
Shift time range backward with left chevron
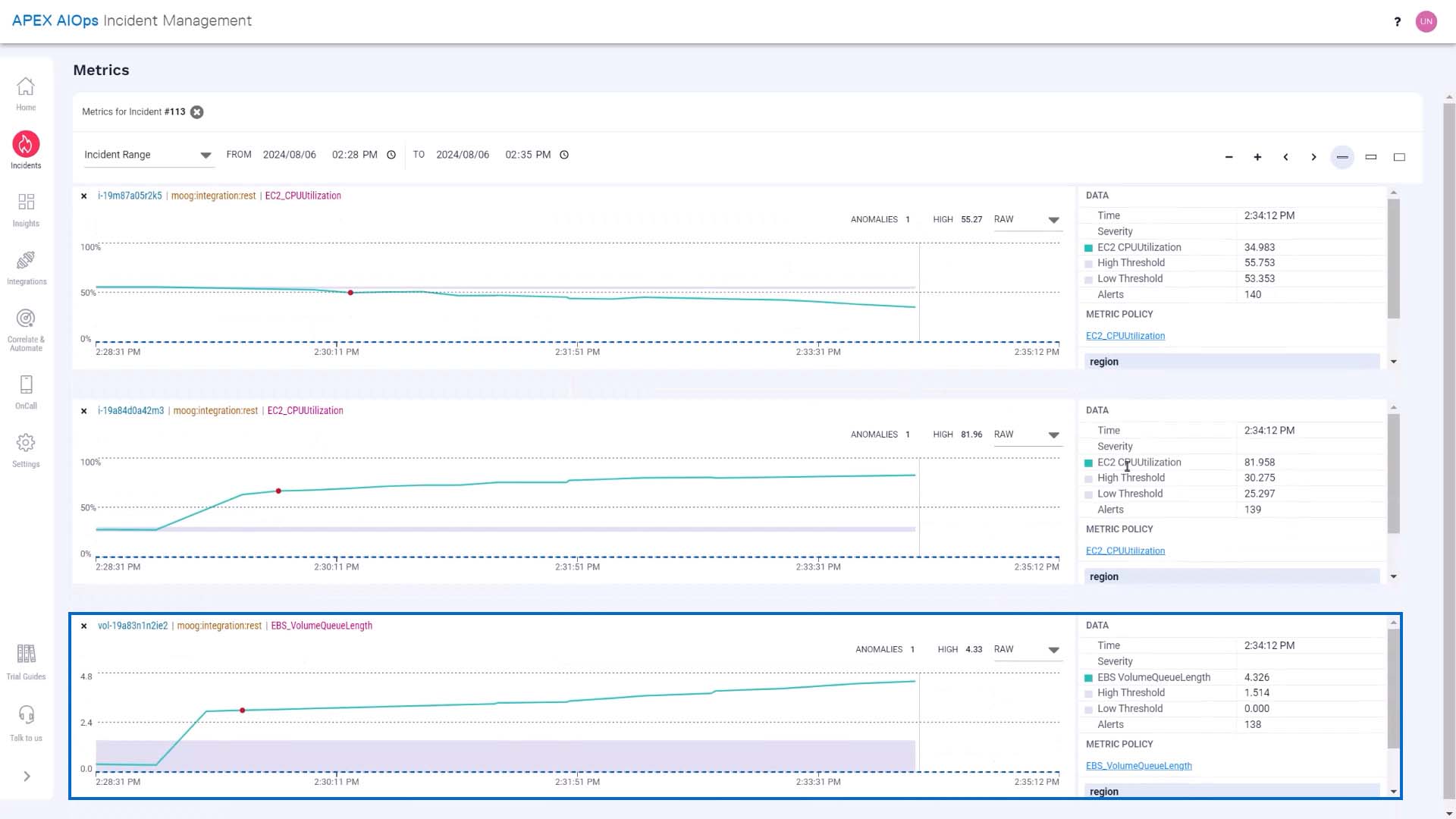(x=1285, y=157)
